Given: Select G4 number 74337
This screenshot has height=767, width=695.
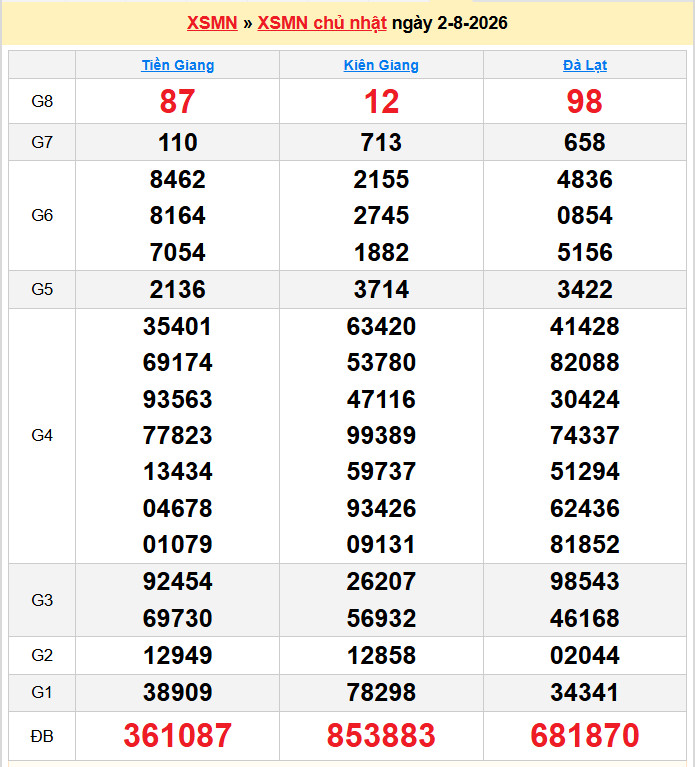Looking at the screenshot, I should pyautogui.click(x=584, y=435).
